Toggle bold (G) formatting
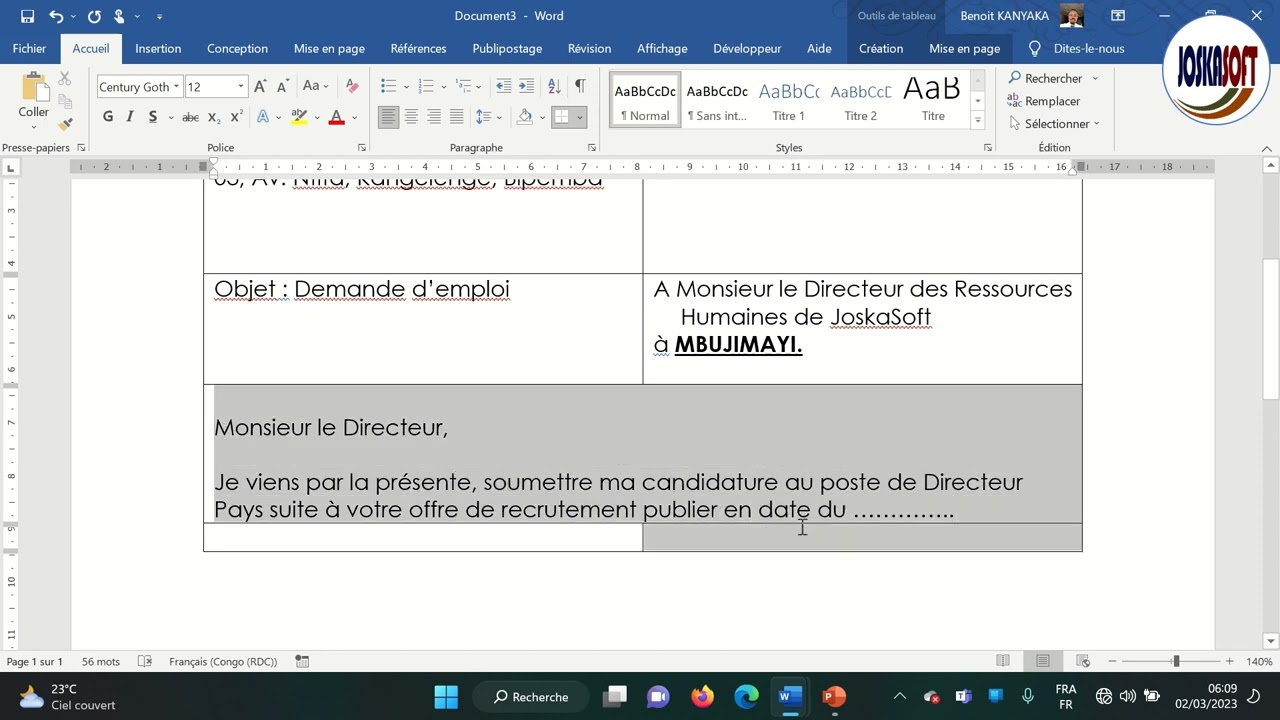This screenshot has height=720, width=1280. click(x=108, y=117)
